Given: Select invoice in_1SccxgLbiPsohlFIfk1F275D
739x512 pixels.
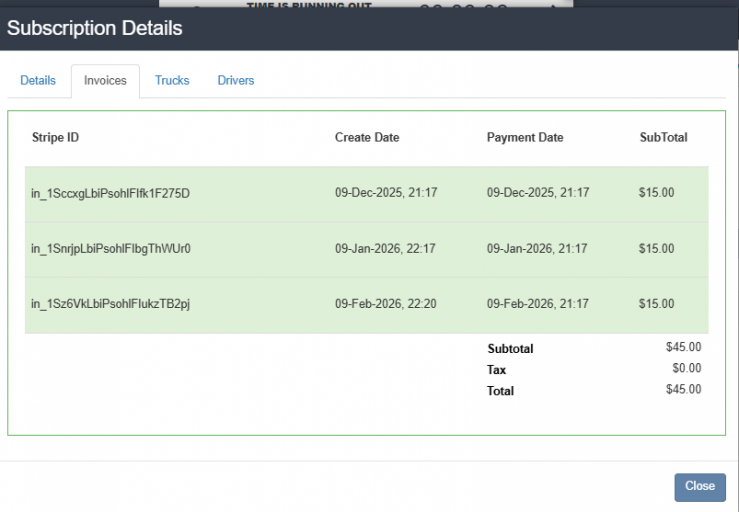Looking at the screenshot, I should tap(367, 194).
